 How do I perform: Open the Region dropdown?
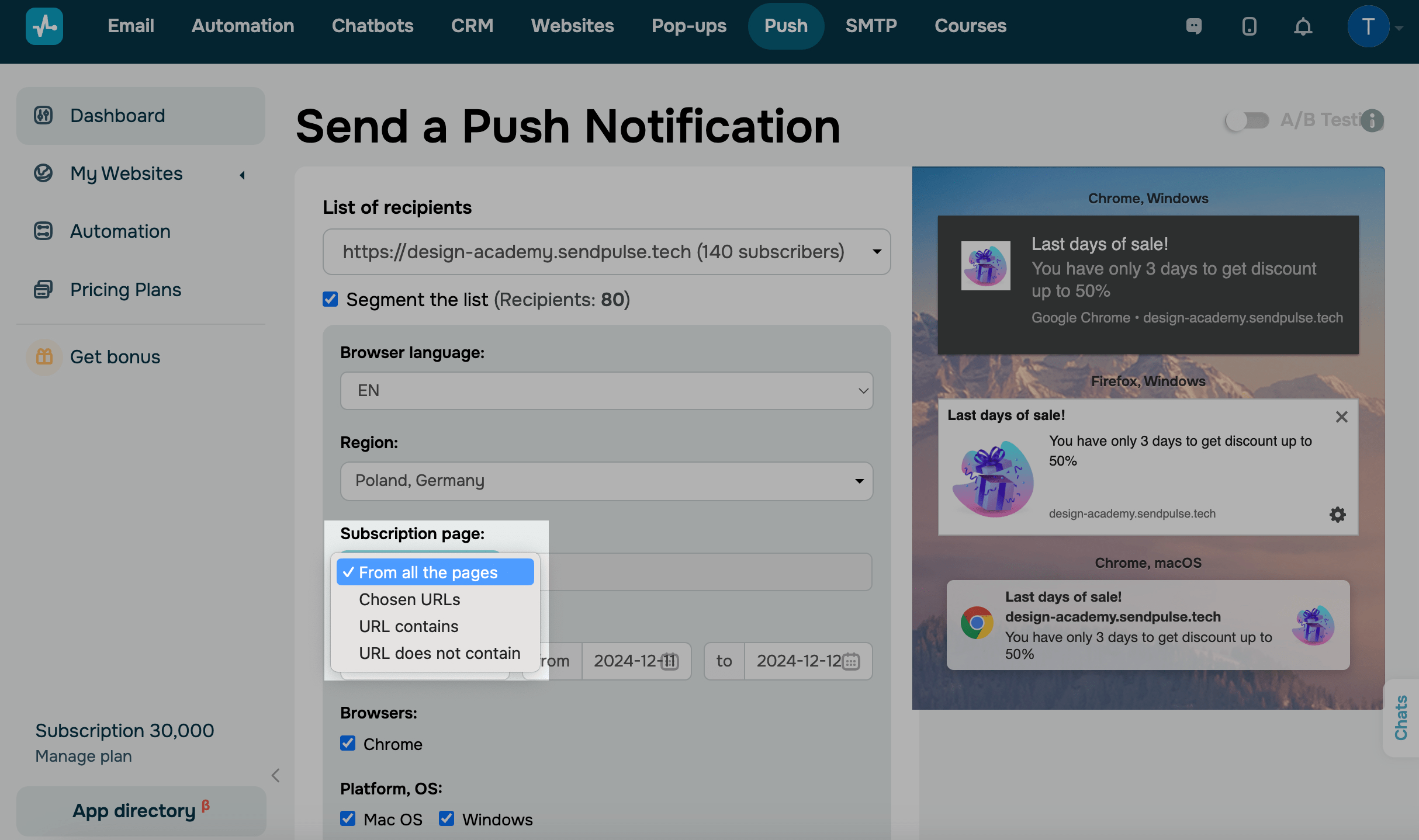[606, 481]
